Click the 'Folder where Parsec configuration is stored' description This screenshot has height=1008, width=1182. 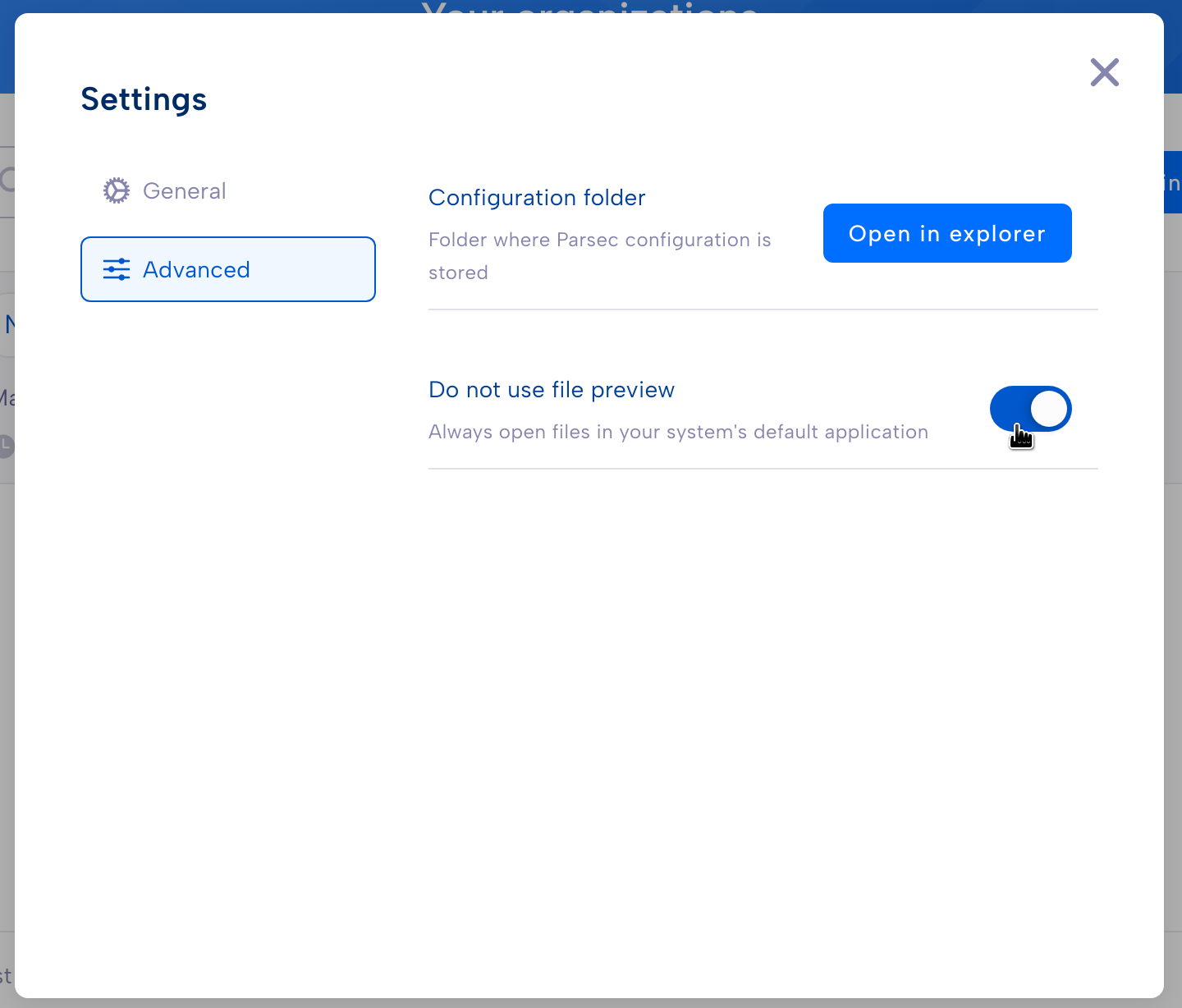coord(599,256)
